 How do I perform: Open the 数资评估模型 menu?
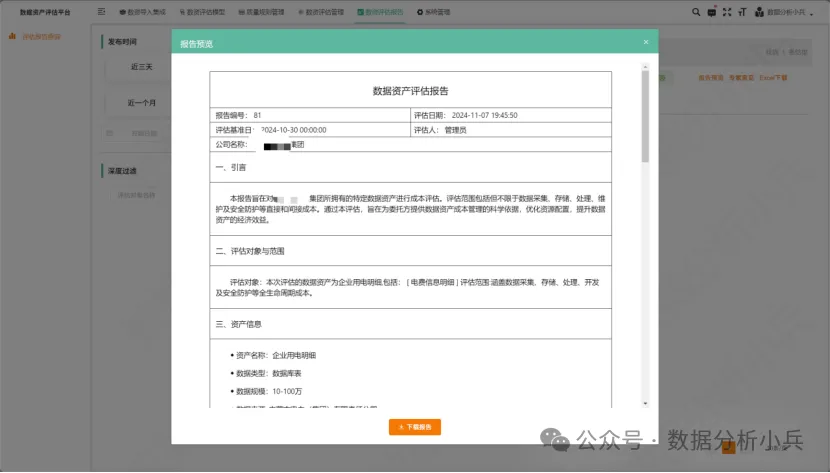click(202, 12)
